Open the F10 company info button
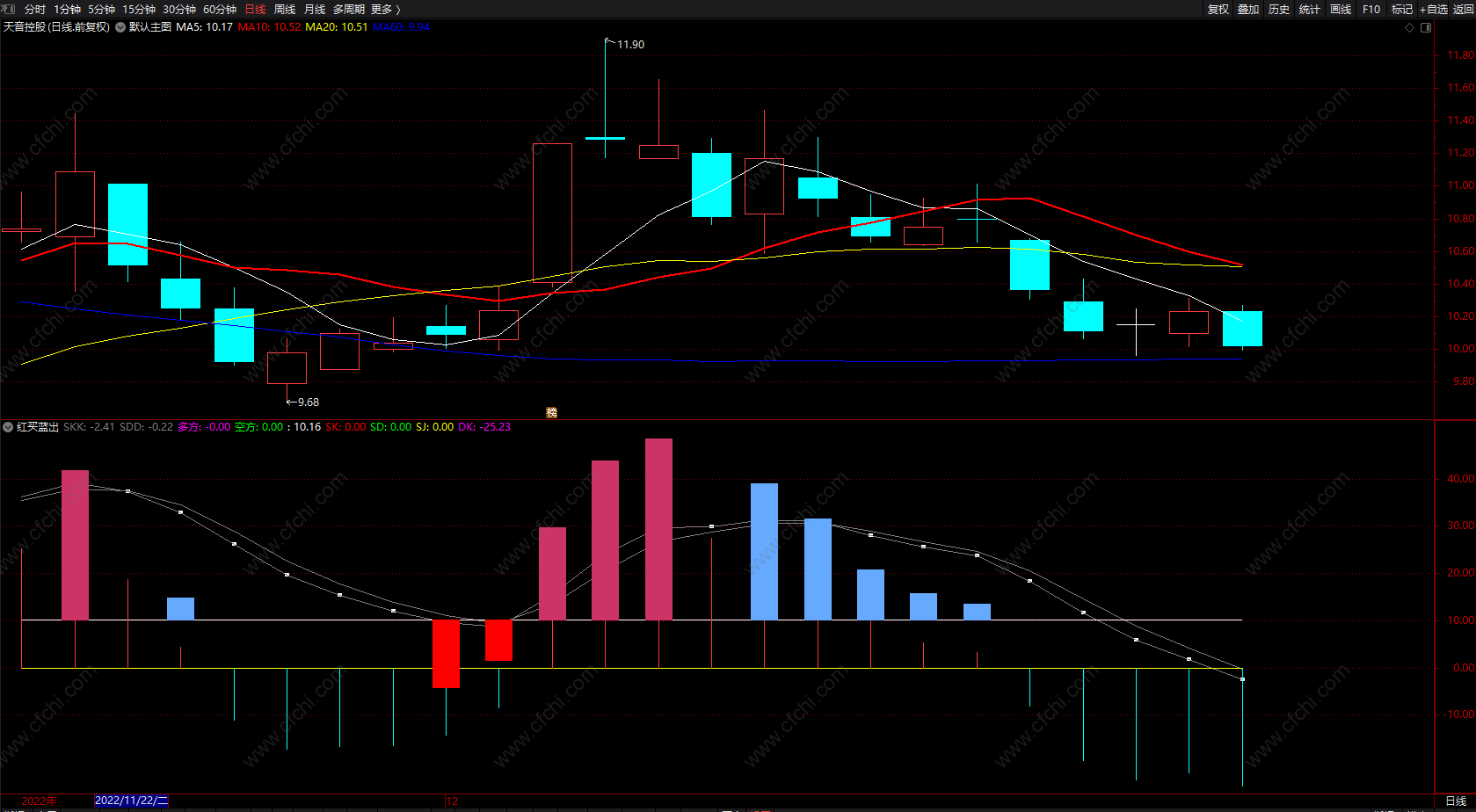The image size is (1476, 812). click(x=1371, y=9)
